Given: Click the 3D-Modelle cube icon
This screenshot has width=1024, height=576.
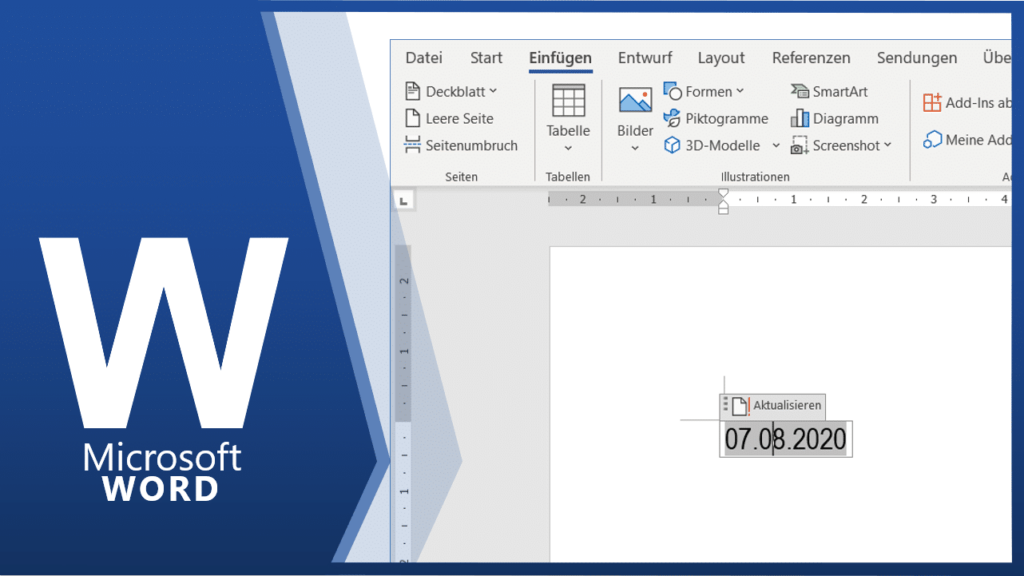Looking at the screenshot, I should tap(672, 145).
